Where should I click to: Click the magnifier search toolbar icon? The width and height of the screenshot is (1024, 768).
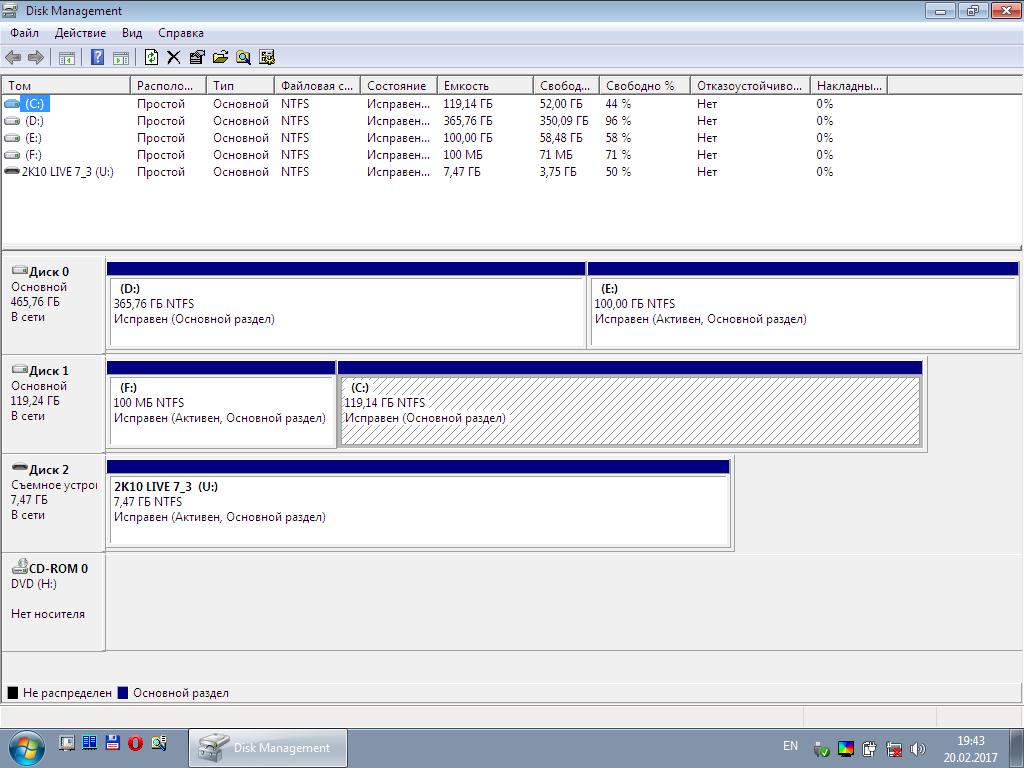pos(243,58)
